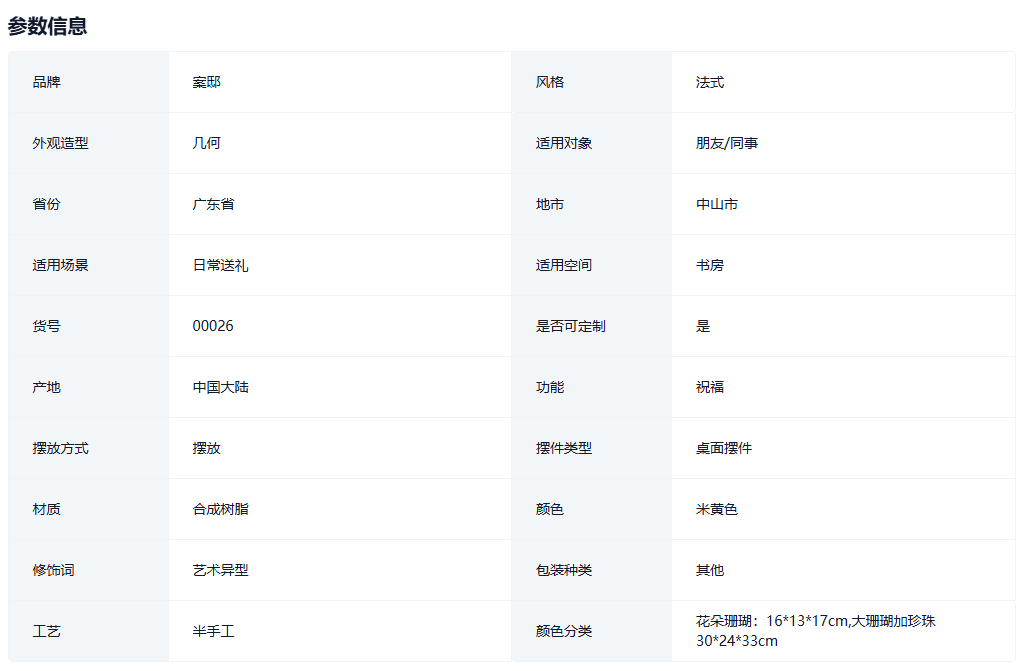Click the 品牌 label cell
This screenshot has width=1027, height=671.
(x=46, y=82)
